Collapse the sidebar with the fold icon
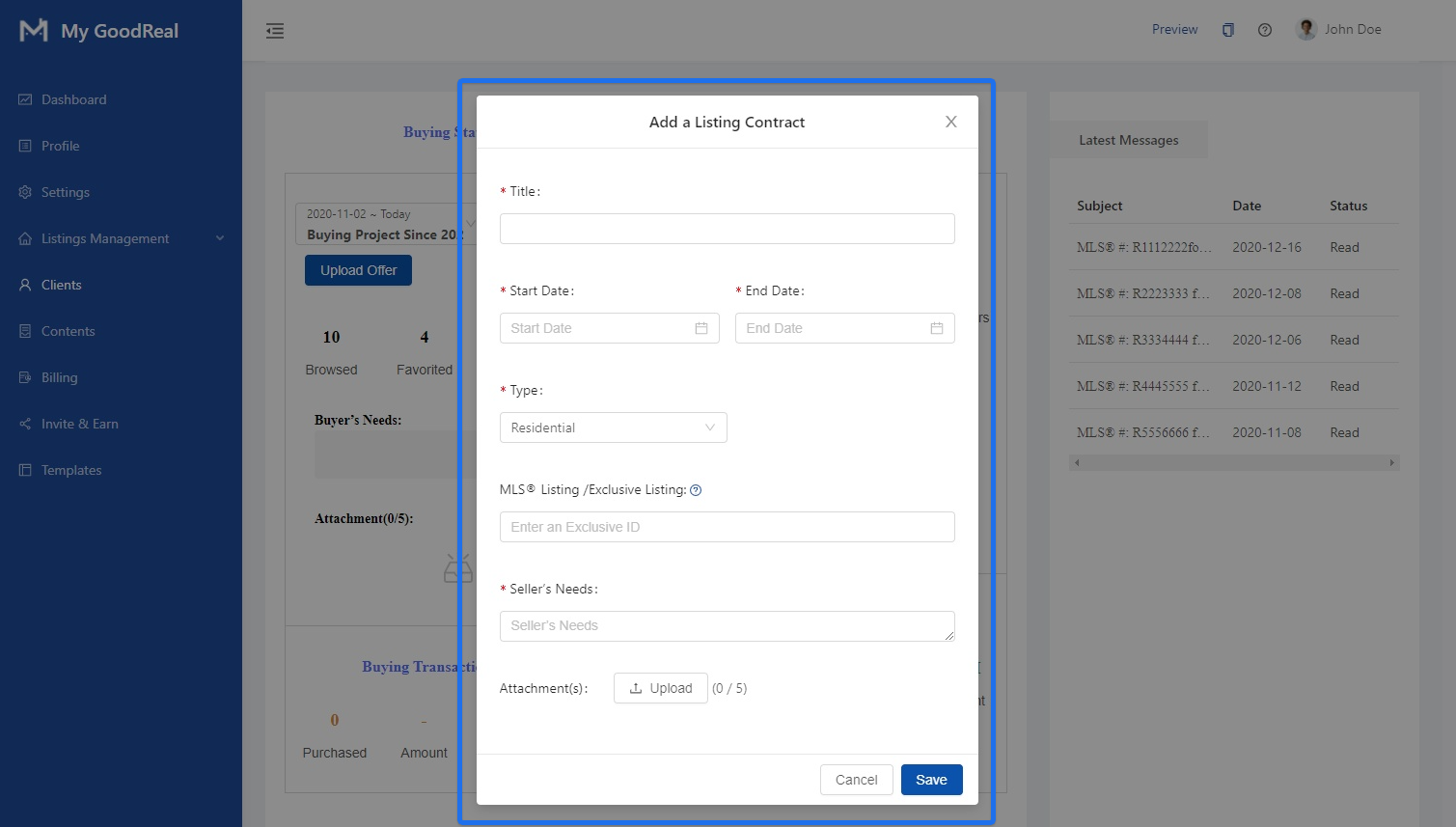This screenshot has height=827, width=1456. point(275,31)
